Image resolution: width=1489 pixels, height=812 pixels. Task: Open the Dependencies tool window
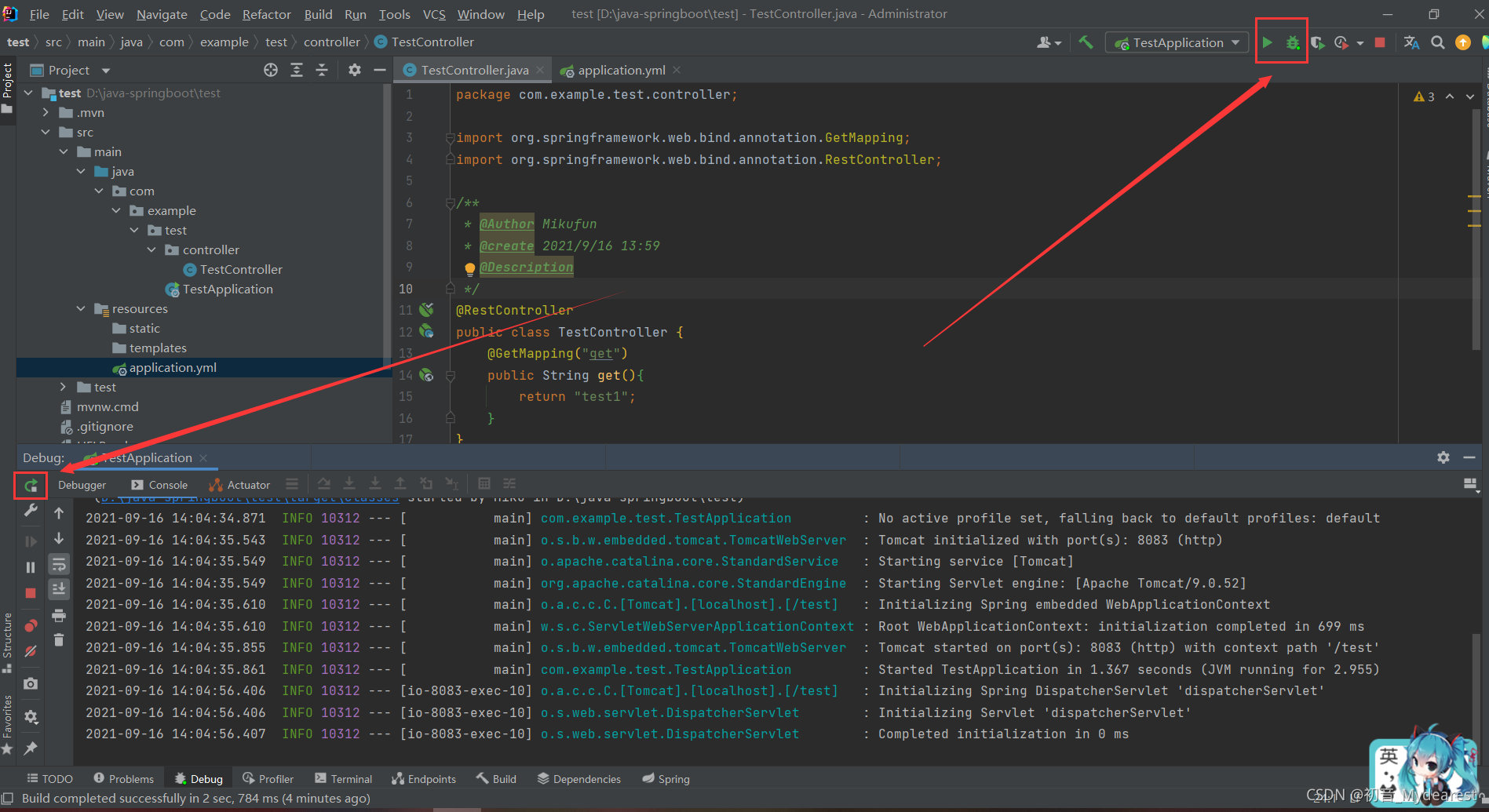point(579,778)
